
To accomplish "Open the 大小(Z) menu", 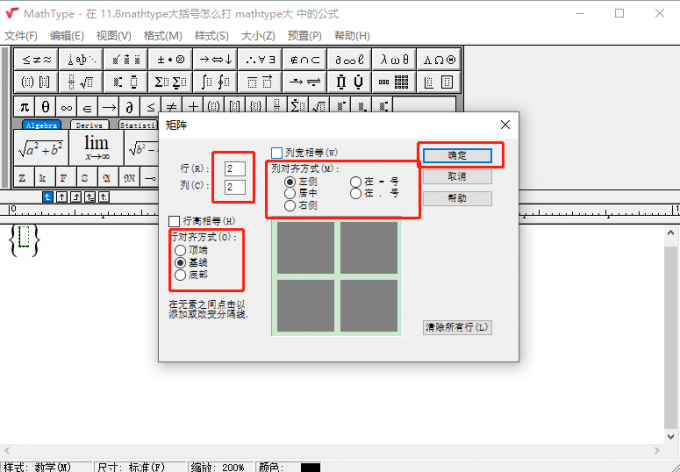I will [x=258, y=36].
